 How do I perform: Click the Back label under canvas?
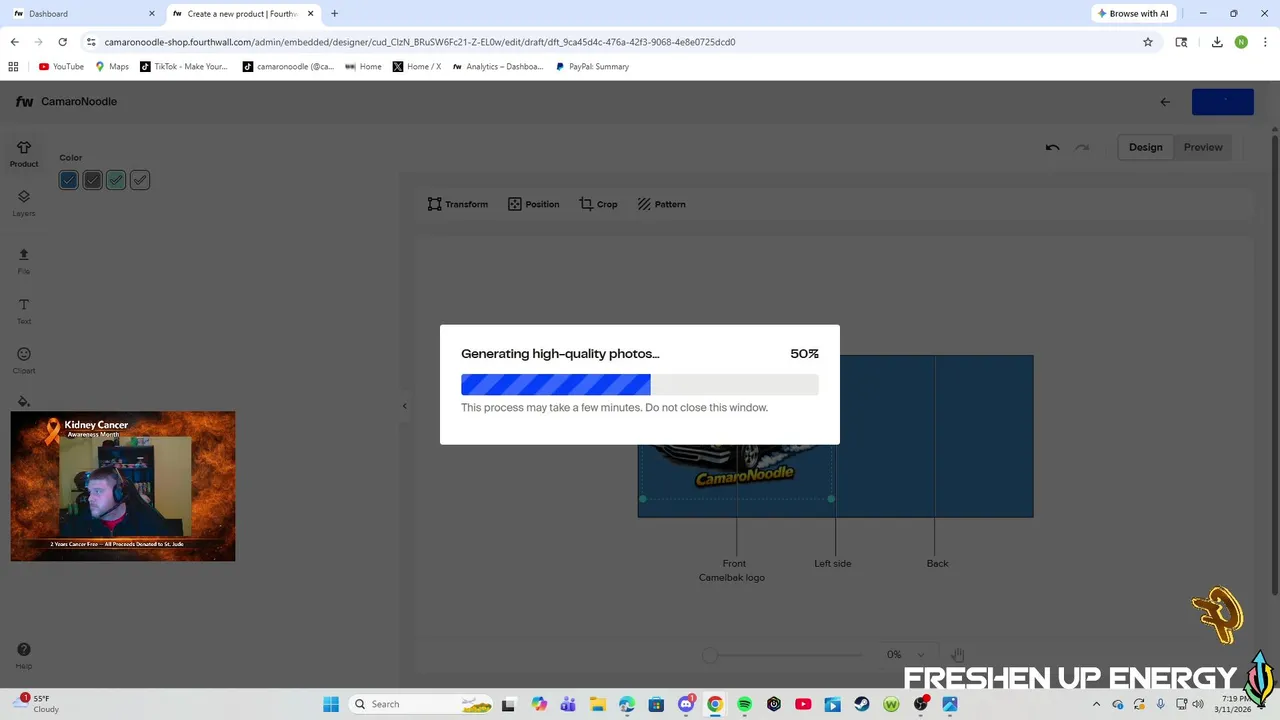tap(937, 564)
